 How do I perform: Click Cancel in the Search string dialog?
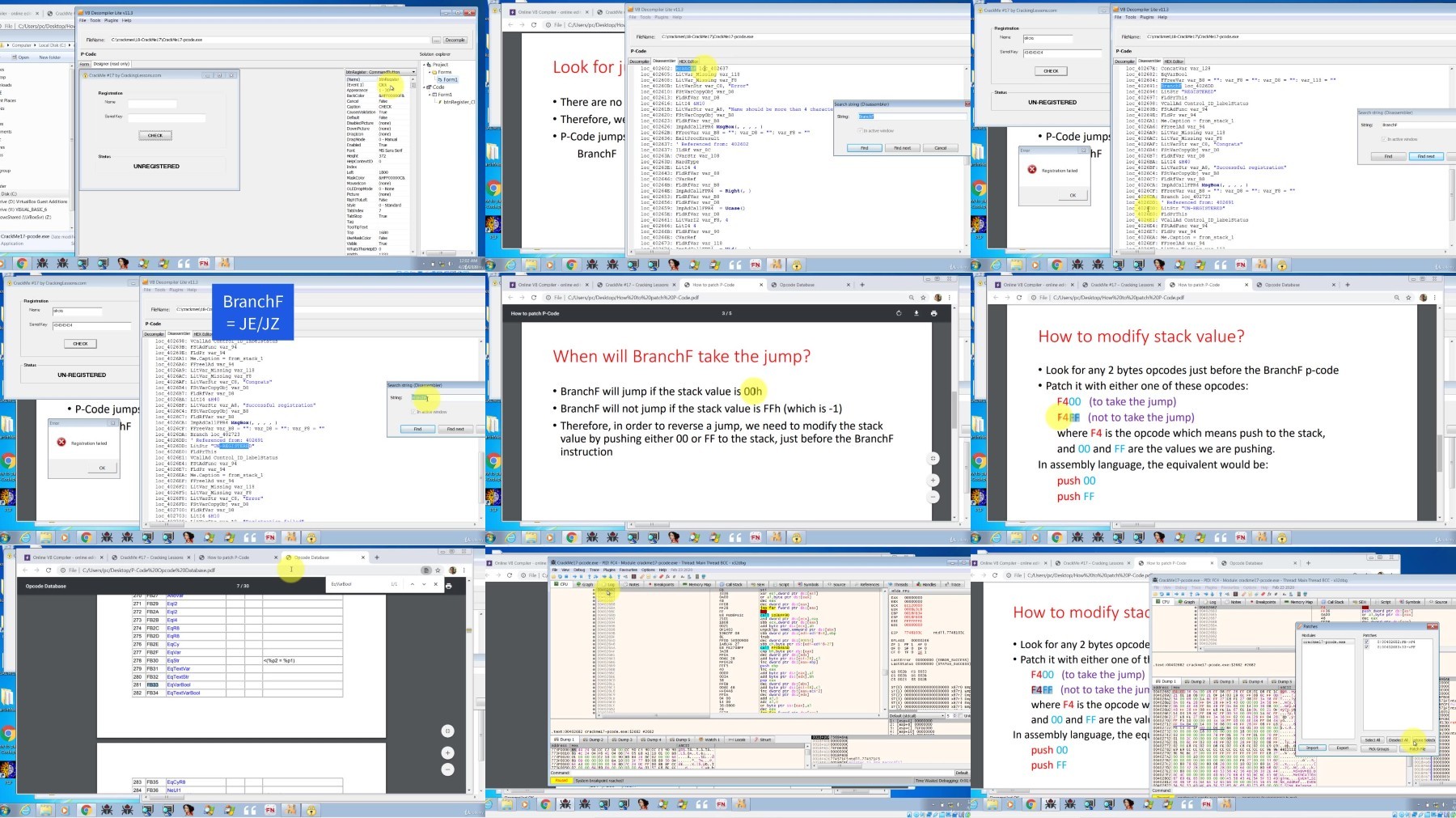click(x=940, y=148)
